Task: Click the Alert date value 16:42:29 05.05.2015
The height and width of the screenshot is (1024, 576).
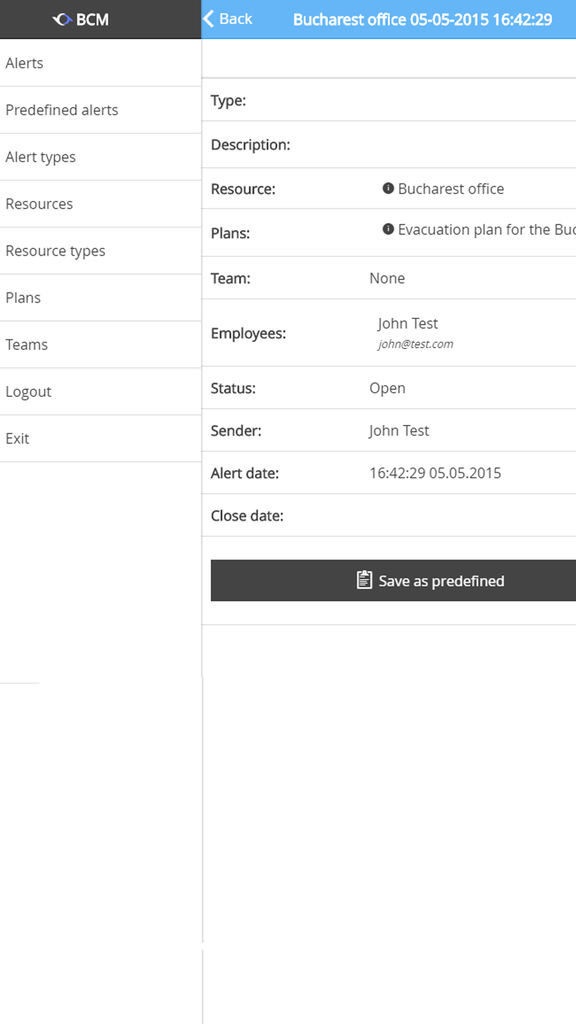Action: 435,473
